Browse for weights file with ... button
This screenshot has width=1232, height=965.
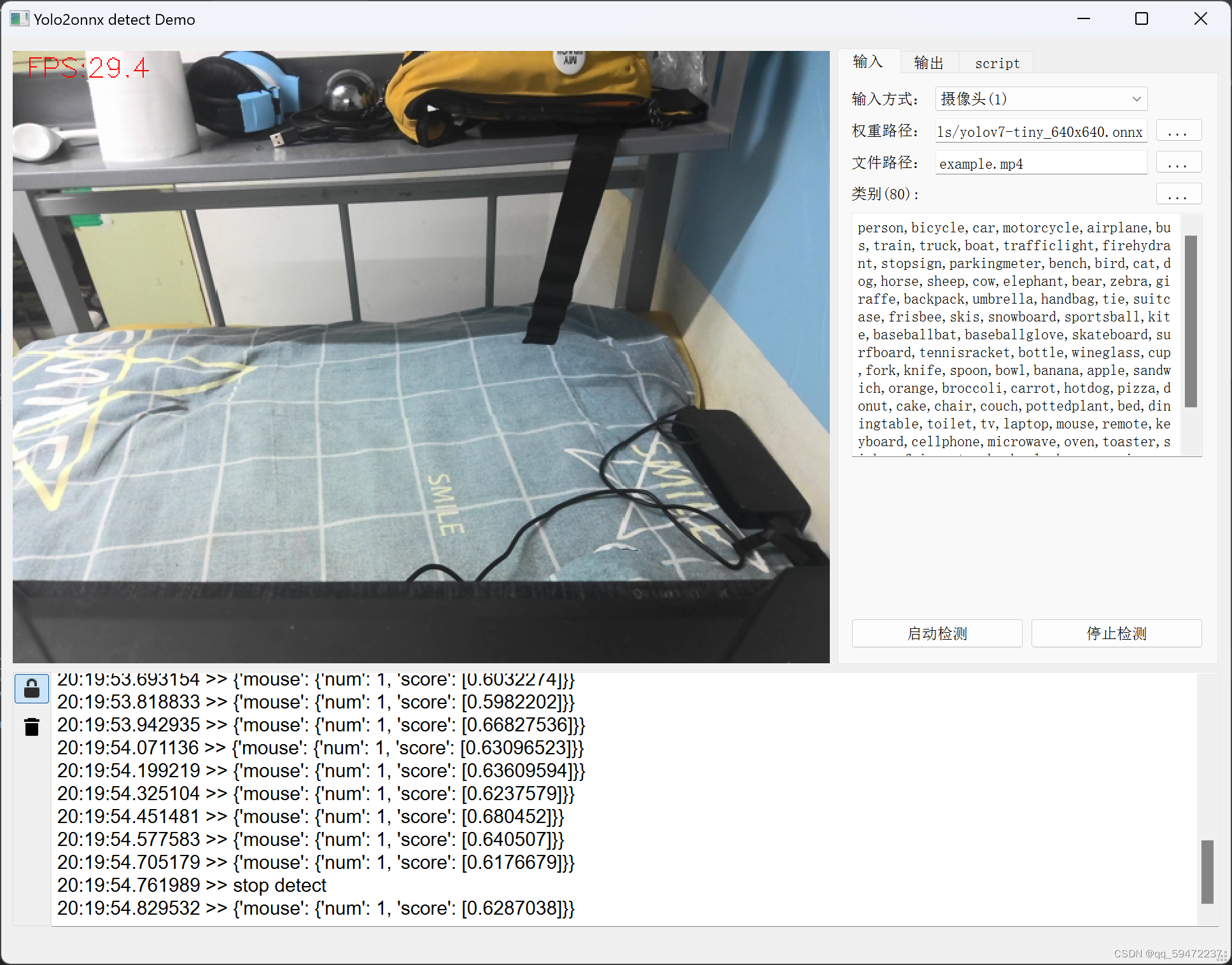pyautogui.click(x=1179, y=130)
